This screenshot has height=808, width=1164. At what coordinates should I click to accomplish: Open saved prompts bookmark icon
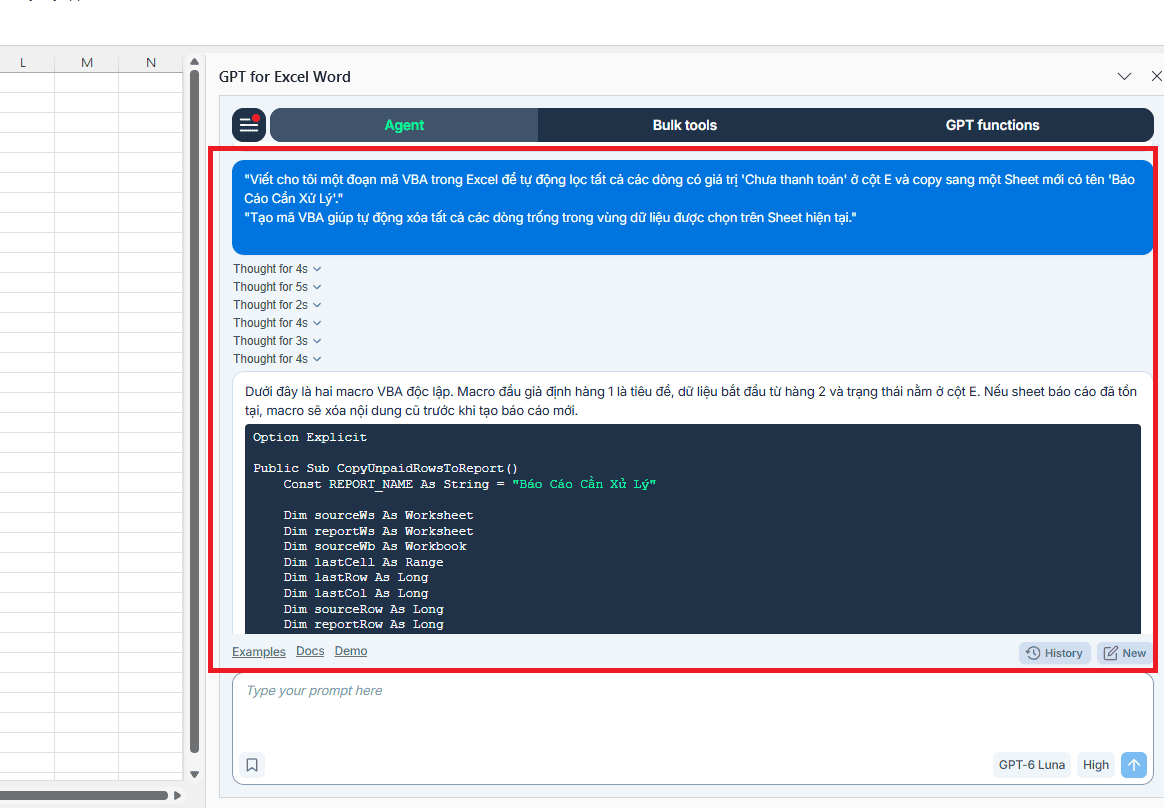[252, 765]
